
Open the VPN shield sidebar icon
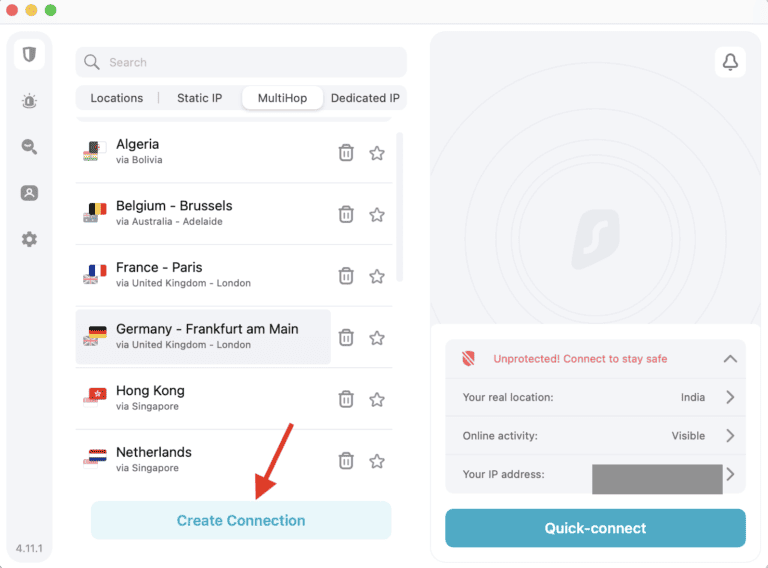(29, 55)
